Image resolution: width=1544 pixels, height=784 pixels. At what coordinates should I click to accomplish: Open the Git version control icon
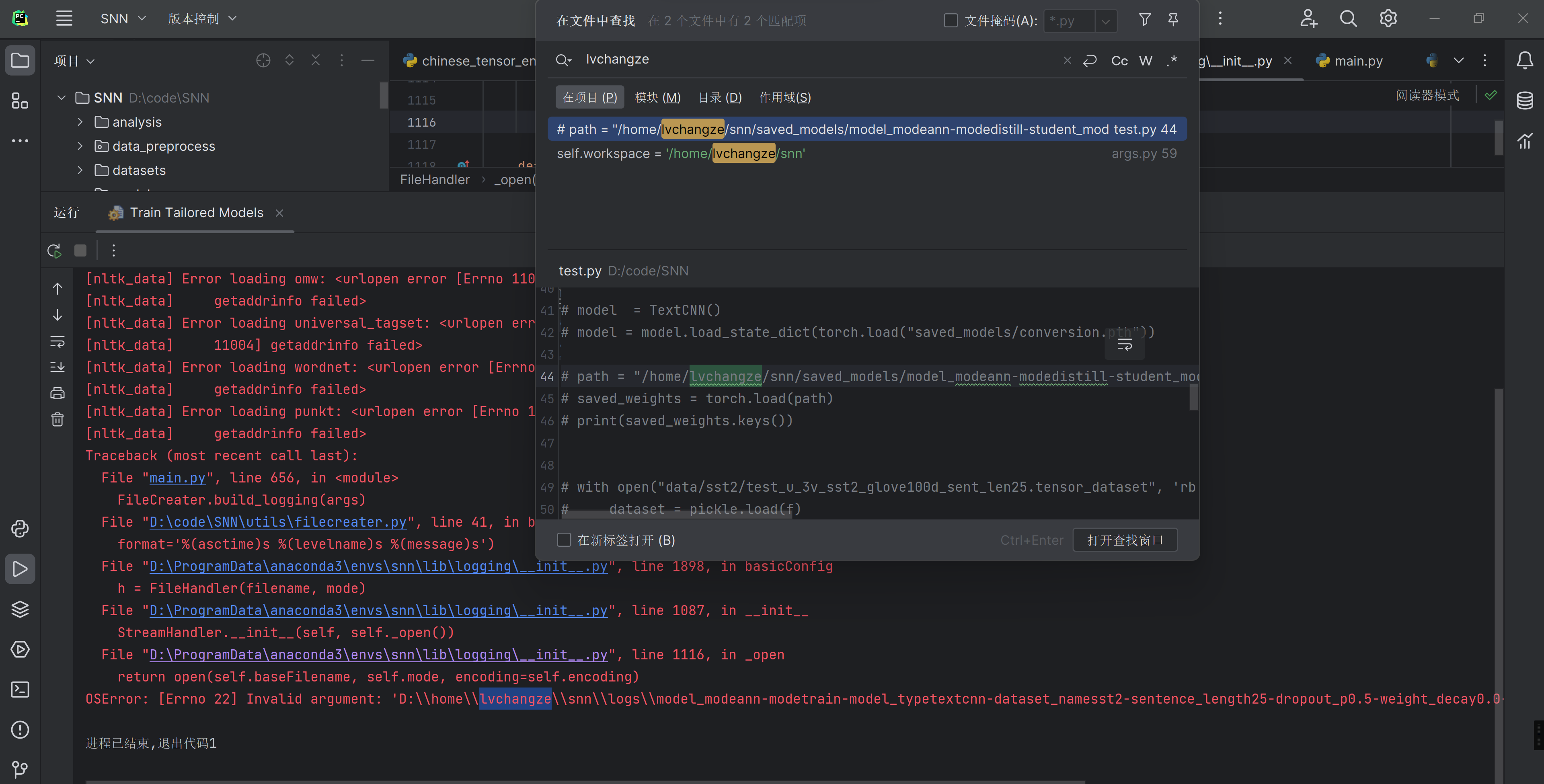(x=20, y=769)
